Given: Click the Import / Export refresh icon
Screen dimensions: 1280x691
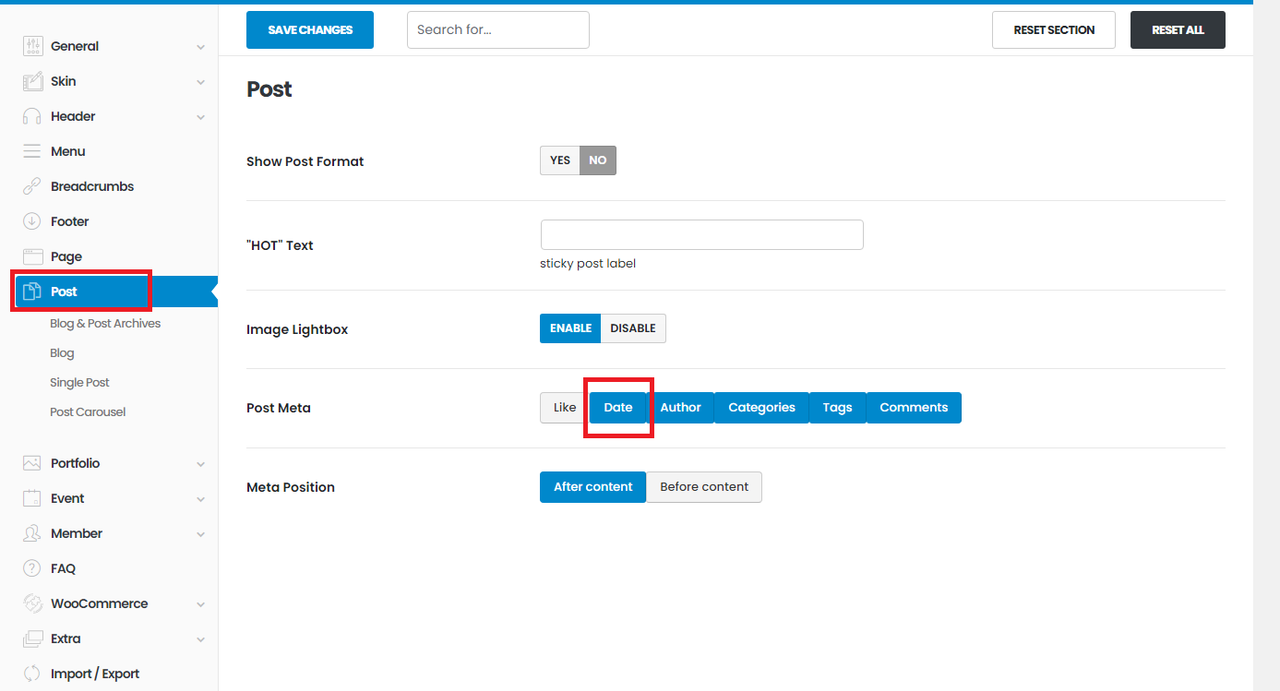Looking at the screenshot, I should click(x=33, y=673).
